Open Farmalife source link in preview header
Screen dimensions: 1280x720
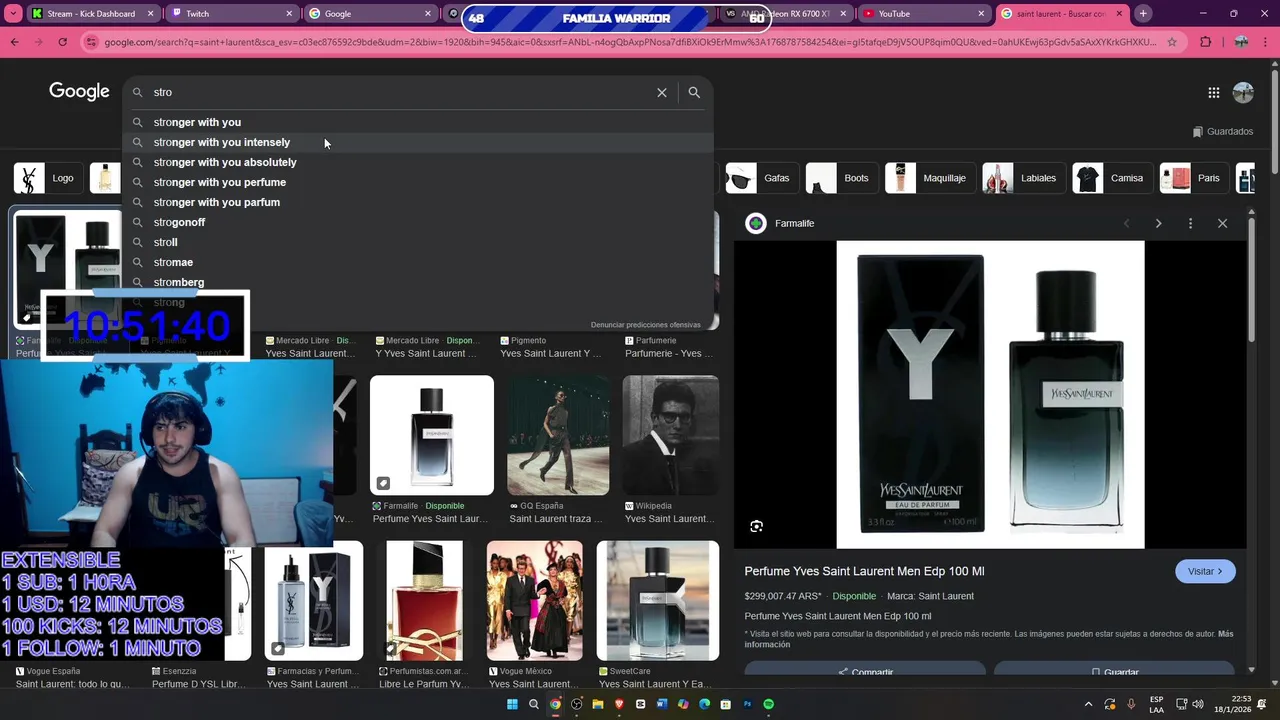tap(781, 223)
